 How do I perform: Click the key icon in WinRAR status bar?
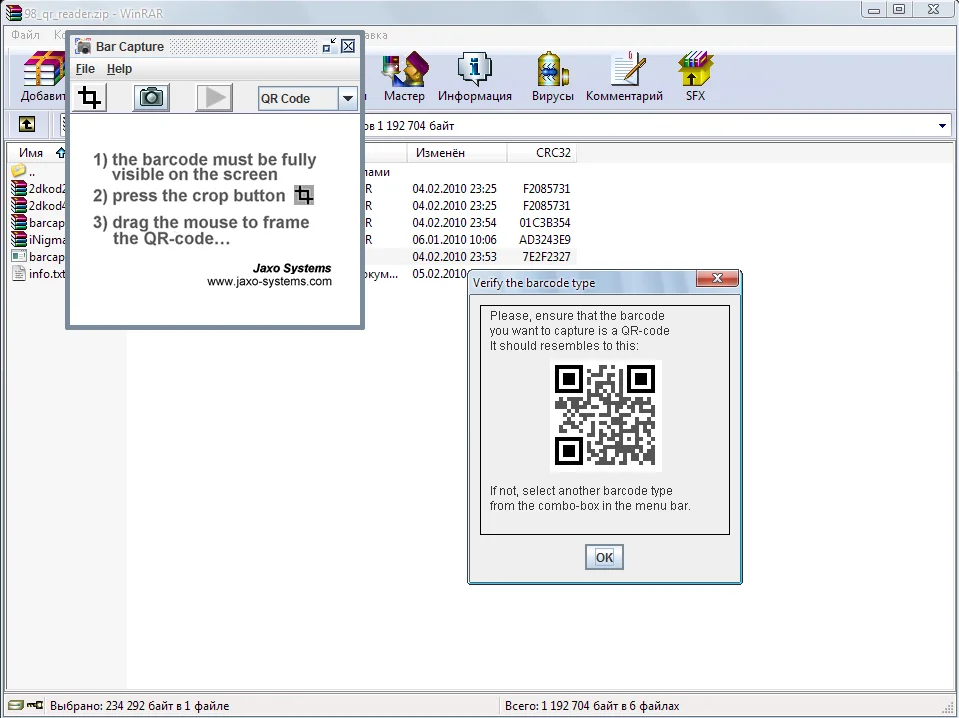pos(35,706)
